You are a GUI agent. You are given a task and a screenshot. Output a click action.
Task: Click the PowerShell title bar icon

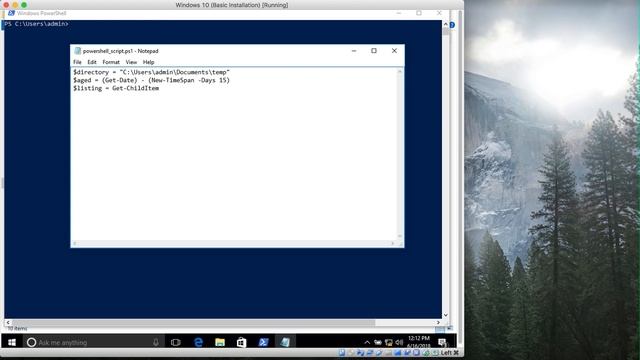[11, 13]
